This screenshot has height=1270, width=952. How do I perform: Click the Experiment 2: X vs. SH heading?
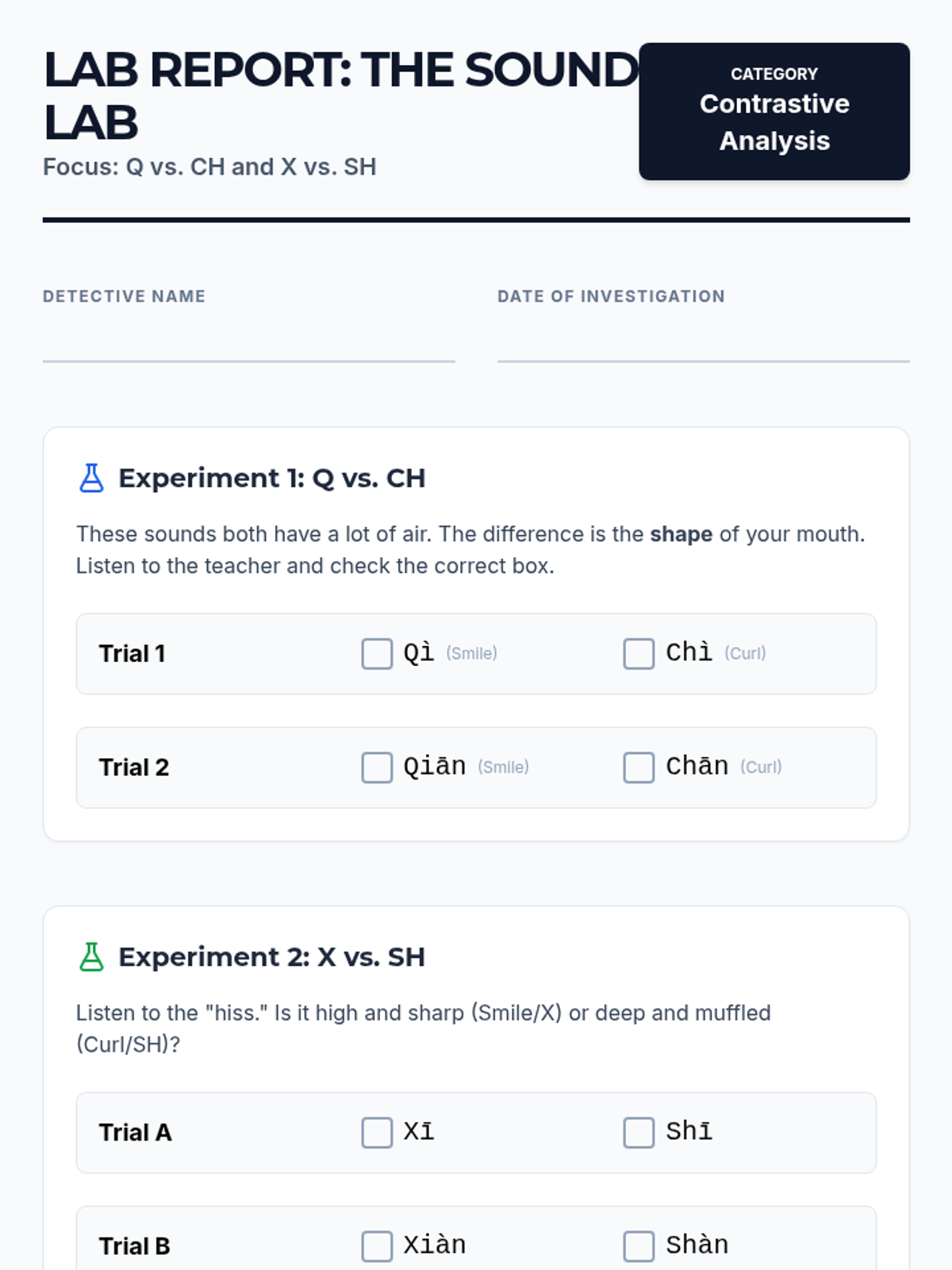(x=271, y=956)
